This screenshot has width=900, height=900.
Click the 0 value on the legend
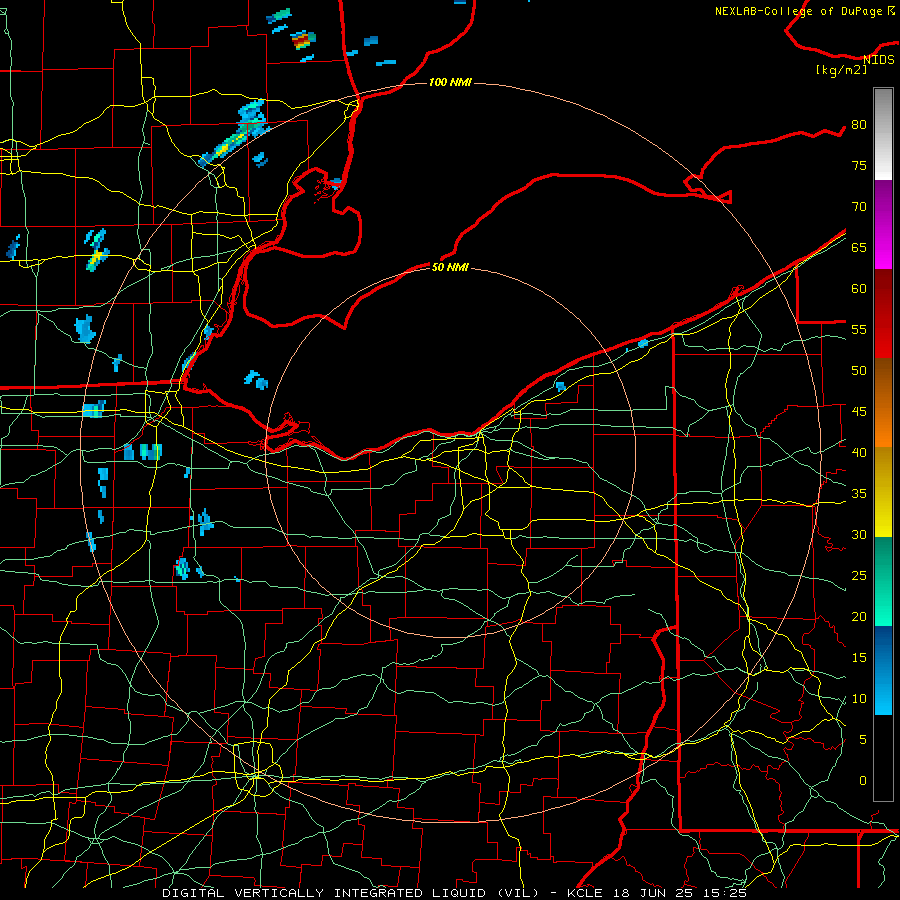click(x=863, y=781)
